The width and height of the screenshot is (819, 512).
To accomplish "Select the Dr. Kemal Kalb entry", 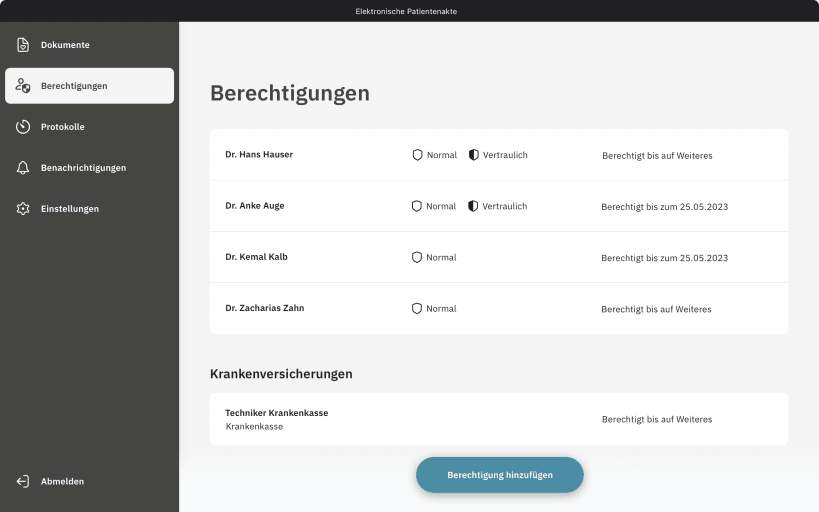I will point(499,257).
